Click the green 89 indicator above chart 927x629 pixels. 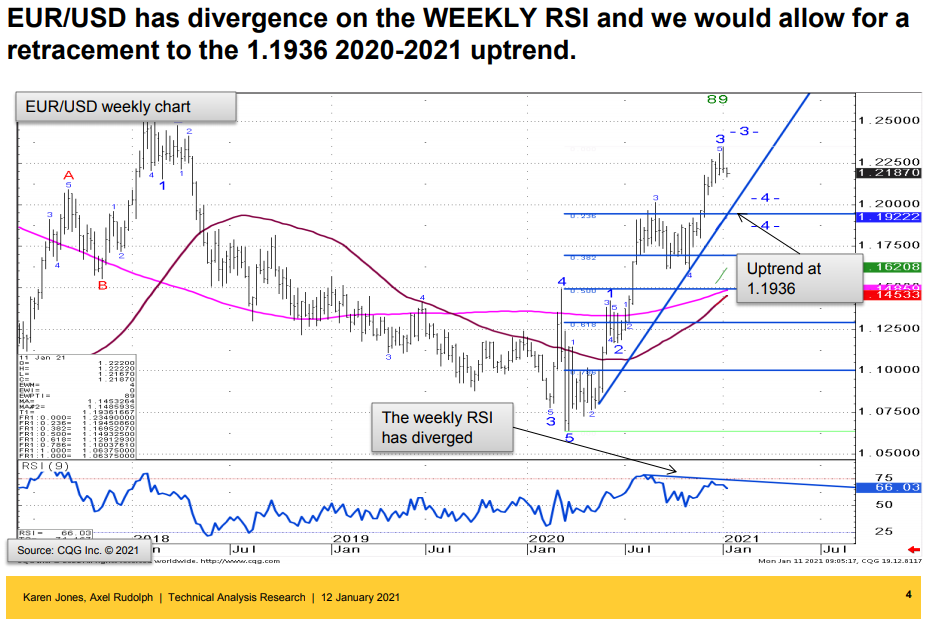(x=717, y=100)
